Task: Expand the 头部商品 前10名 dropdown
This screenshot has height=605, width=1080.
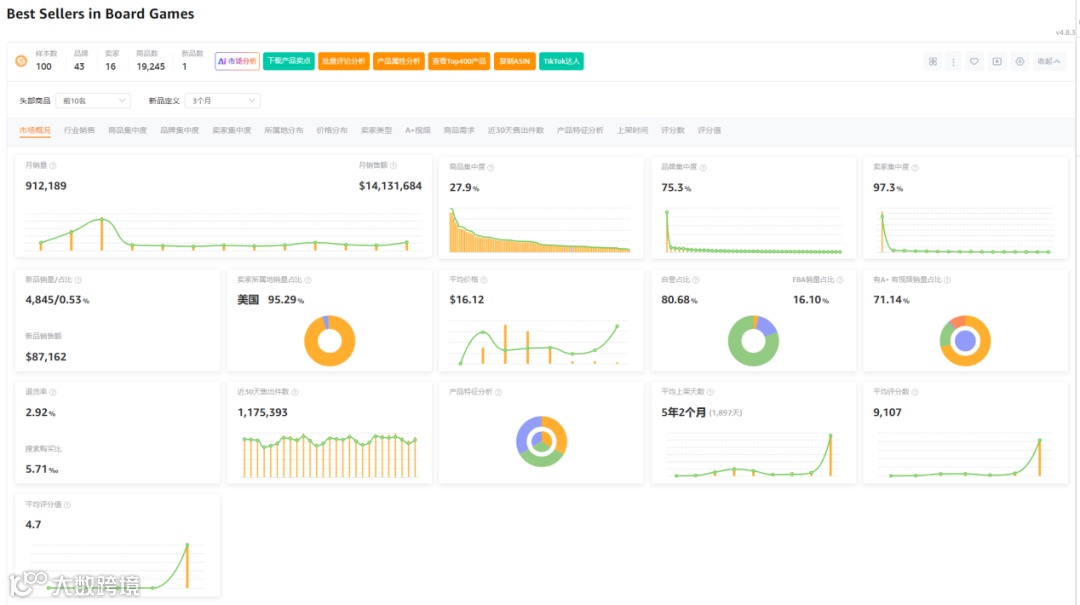Action: coord(93,101)
